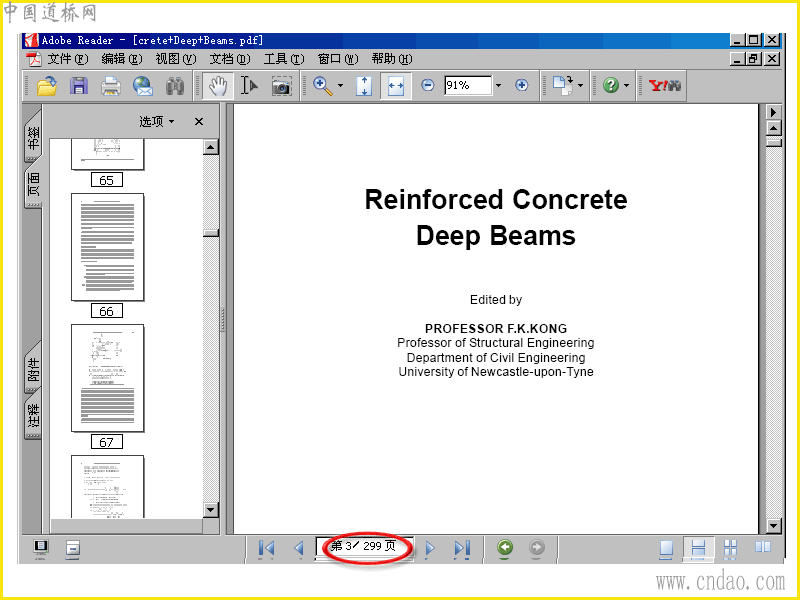The width and height of the screenshot is (800, 600).
Task: Restore the document window in the menu bar
Action: pyautogui.click(x=754, y=59)
